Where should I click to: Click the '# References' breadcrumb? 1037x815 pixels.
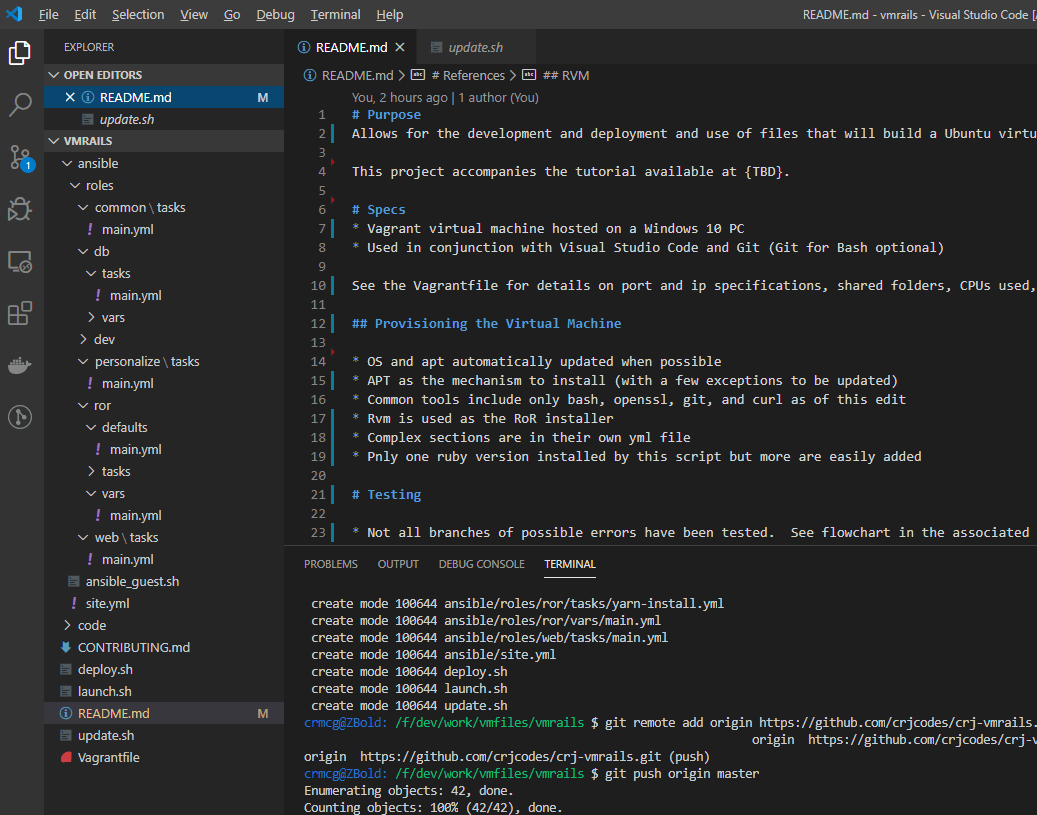pos(468,75)
